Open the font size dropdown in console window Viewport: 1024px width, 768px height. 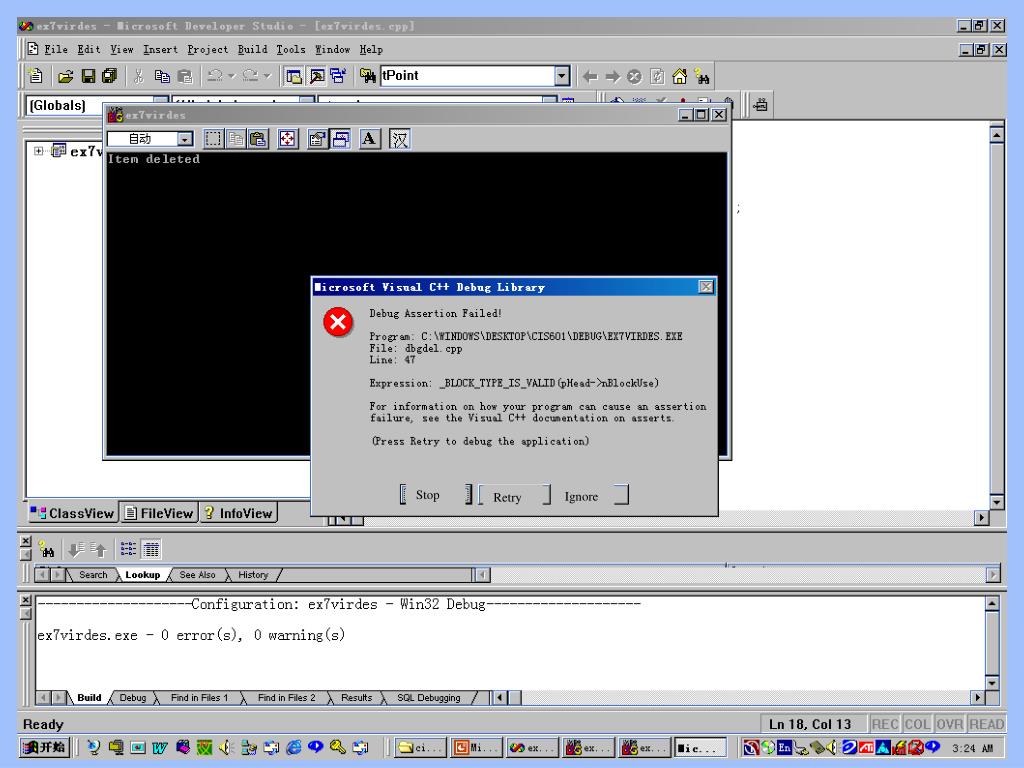pyautogui.click(x=185, y=139)
